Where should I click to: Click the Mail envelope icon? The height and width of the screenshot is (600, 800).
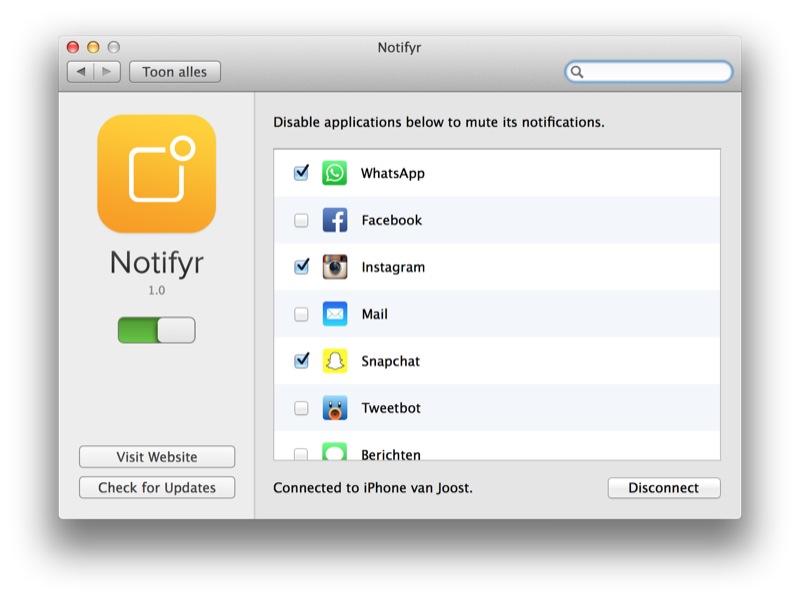[334, 314]
